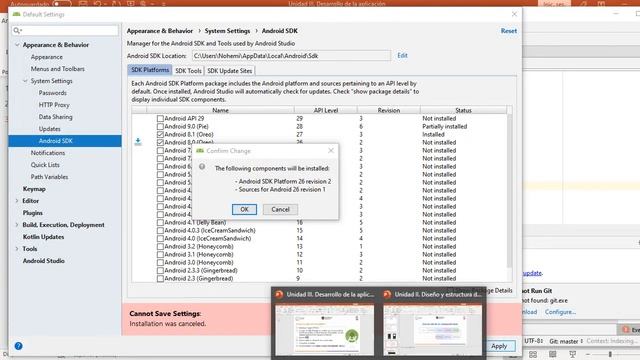
Task: Open HTTP Proxy settings
Action: (54, 105)
